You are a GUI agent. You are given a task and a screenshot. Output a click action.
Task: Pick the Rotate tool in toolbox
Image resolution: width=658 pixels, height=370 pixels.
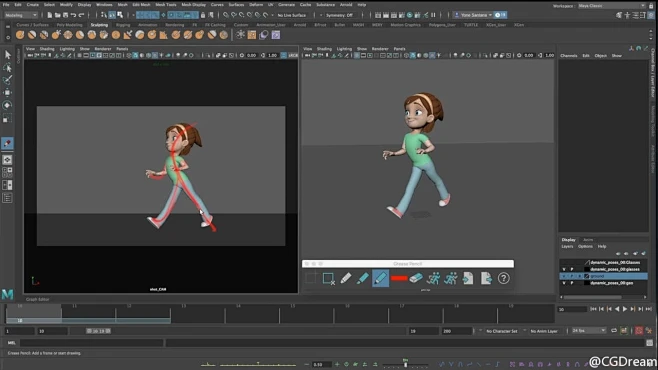(7, 105)
